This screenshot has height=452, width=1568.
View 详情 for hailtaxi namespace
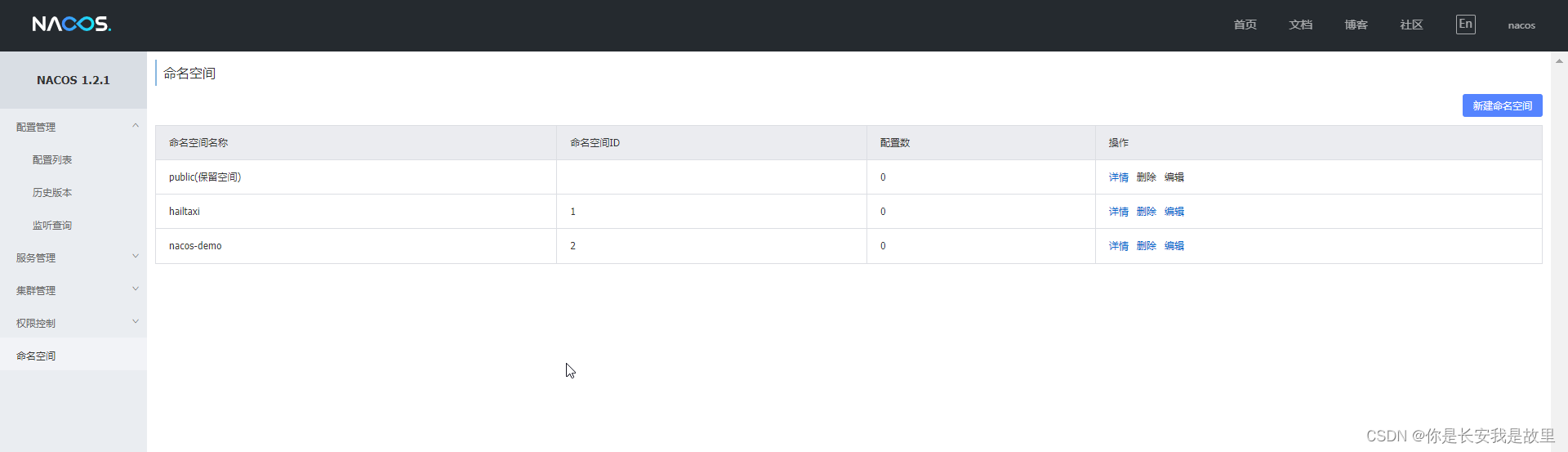coord(1119,212)
